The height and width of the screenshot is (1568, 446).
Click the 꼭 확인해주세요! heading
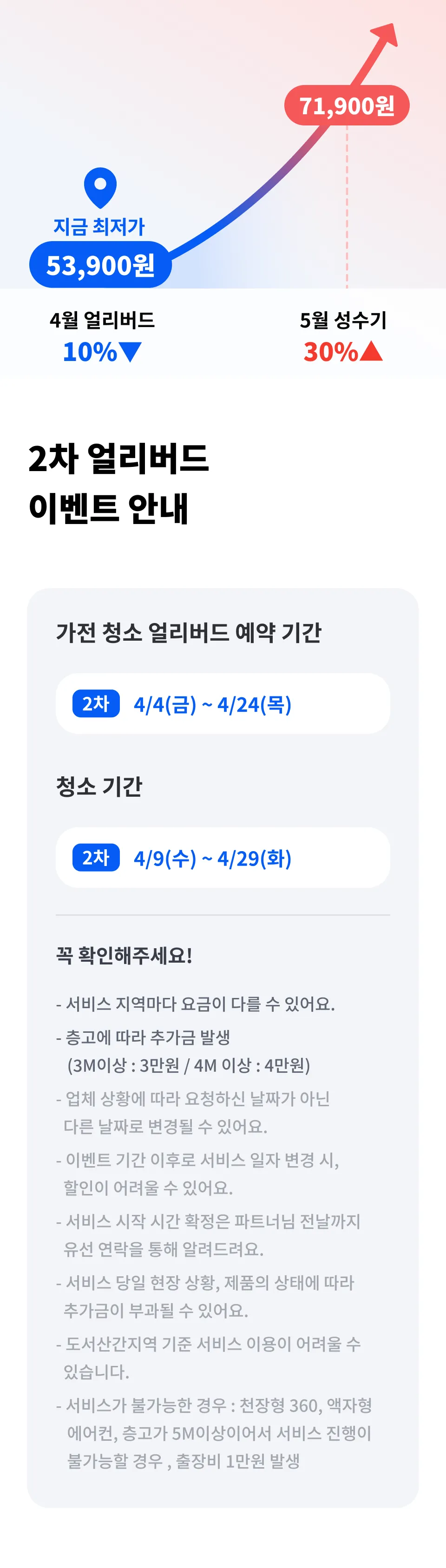pos(124,955)
